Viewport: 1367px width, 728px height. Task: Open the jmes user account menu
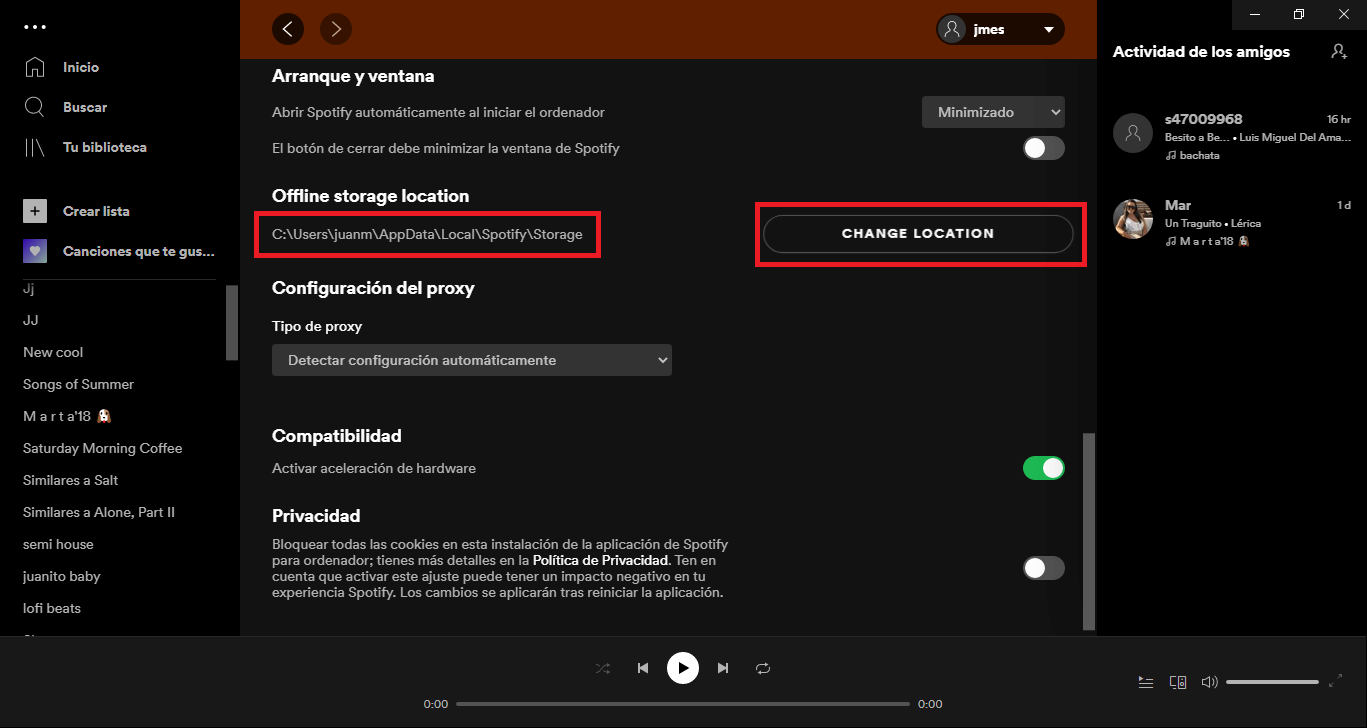point(1000,29)
